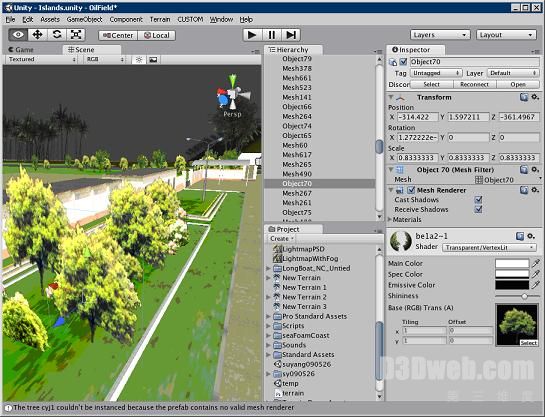Open Hierarchy panel options menu

379,51
